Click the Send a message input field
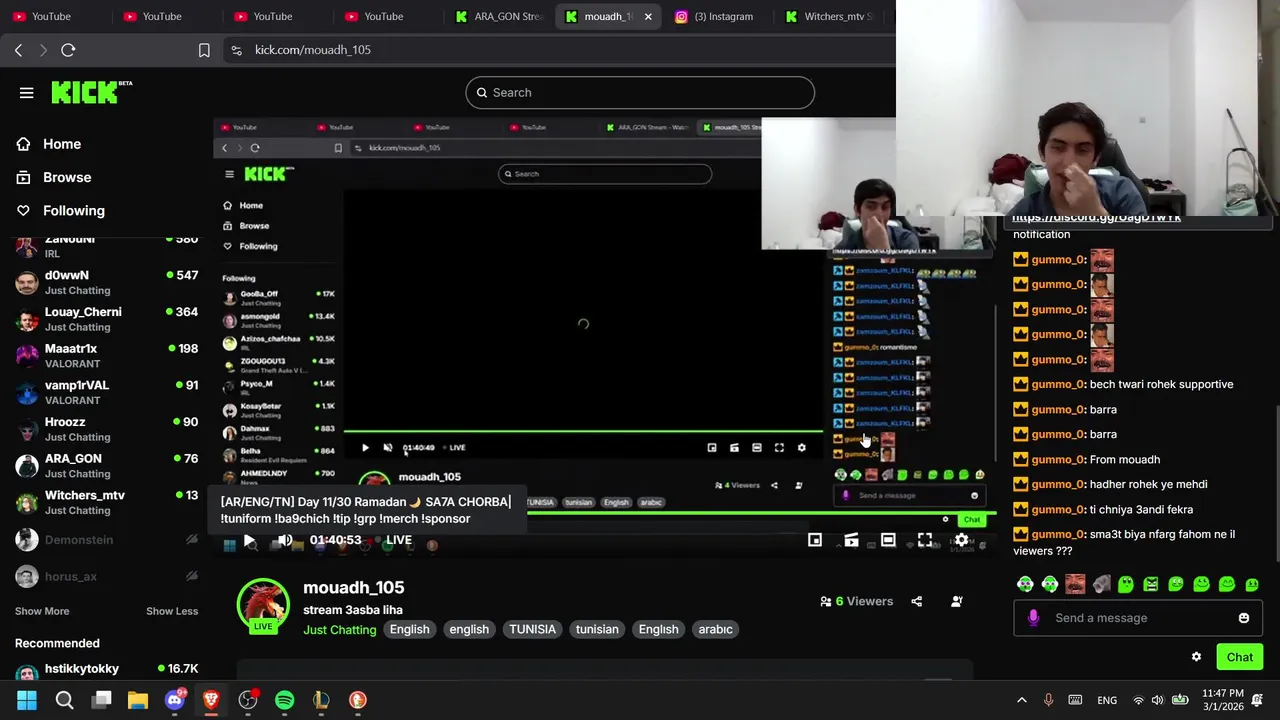The image size is (1280, 720). pos(1140,618)
